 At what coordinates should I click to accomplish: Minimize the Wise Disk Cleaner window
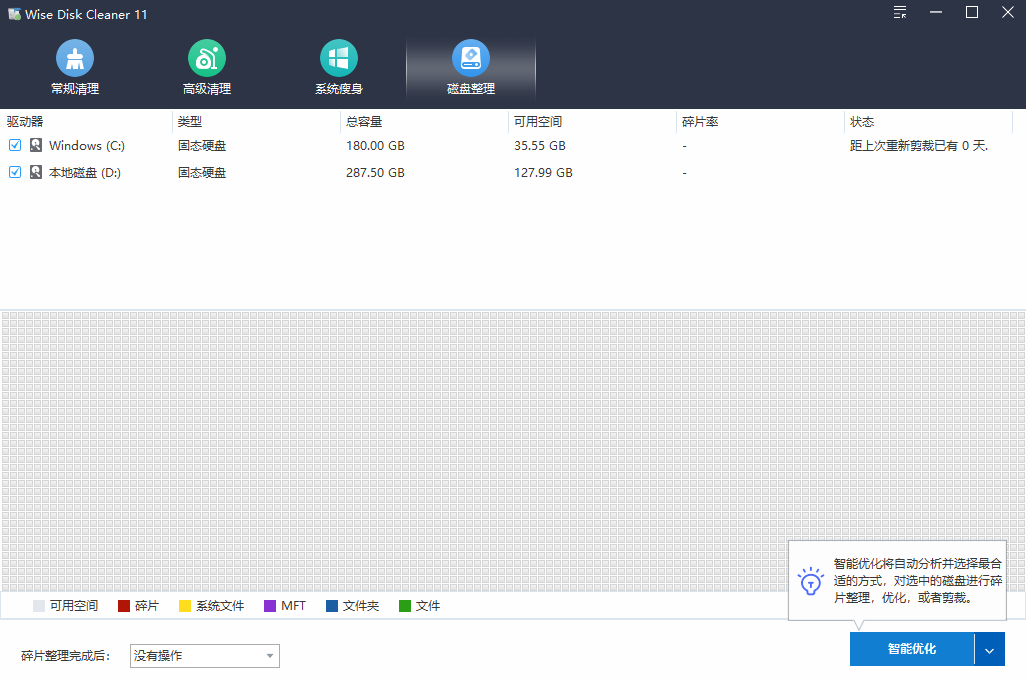coord(936,12)
